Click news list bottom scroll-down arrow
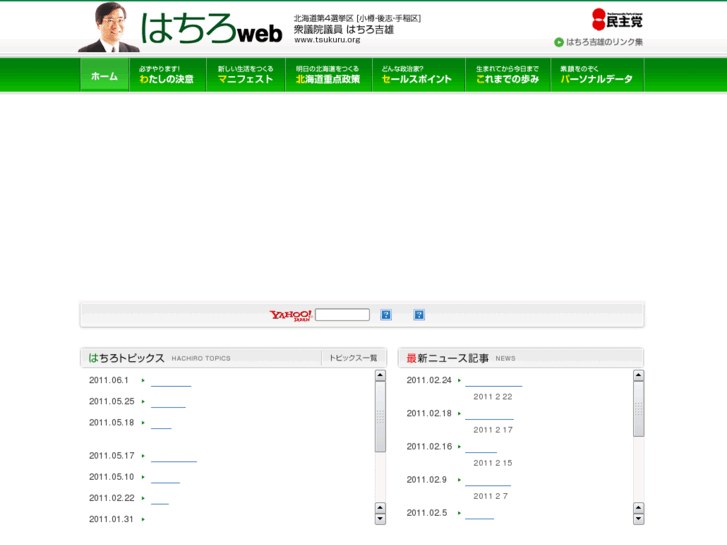The height and width of the screenshot is (545, 727). tap(638, 519)
